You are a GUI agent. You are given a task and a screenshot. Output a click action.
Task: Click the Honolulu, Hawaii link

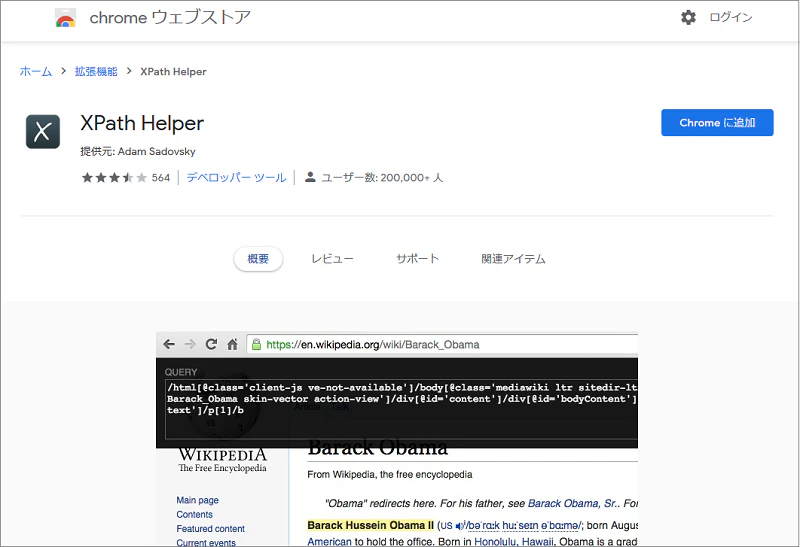[x=514, y=541]
